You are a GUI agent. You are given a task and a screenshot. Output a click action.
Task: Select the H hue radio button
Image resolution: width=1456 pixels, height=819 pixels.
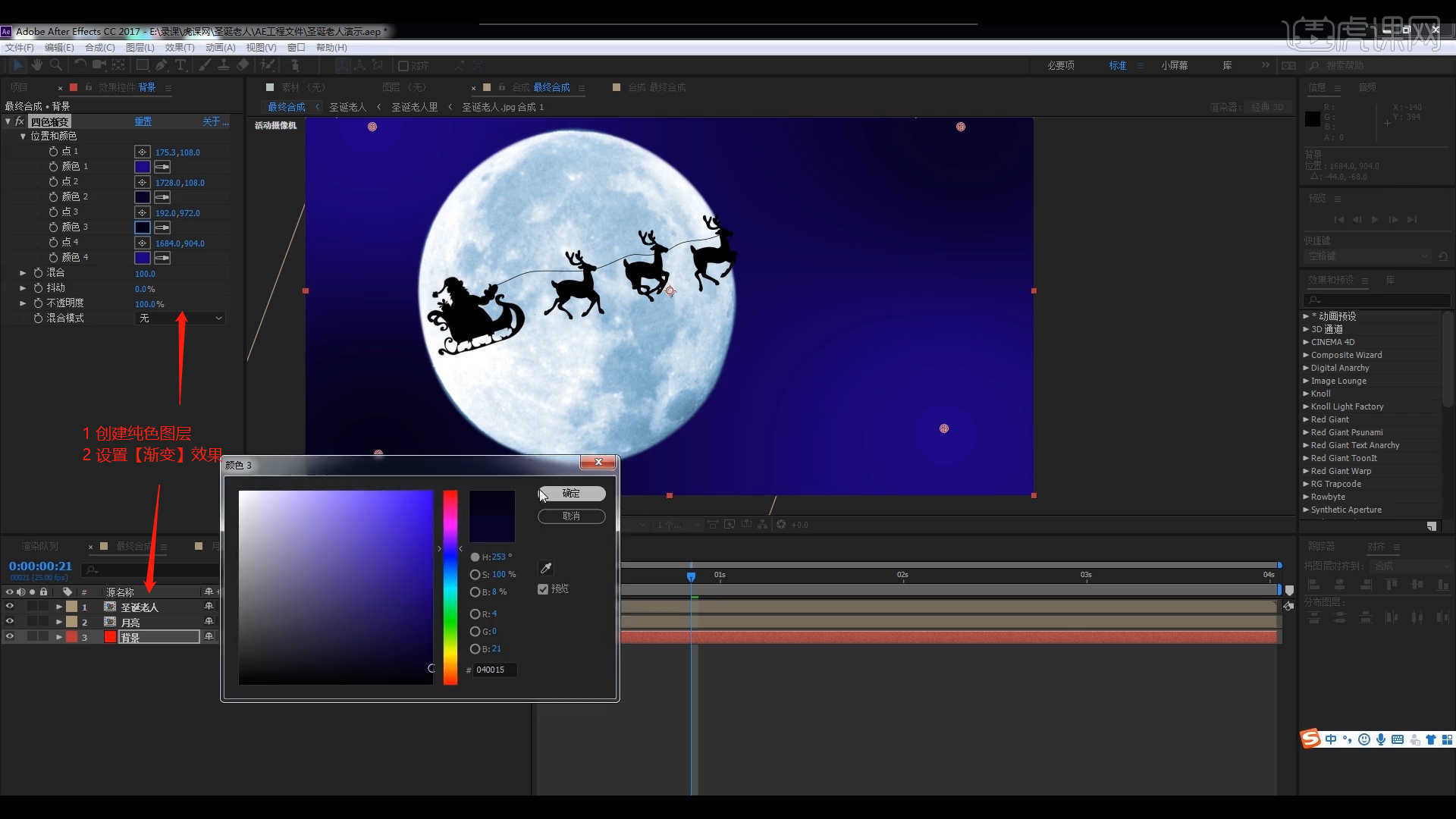(x=475, y=557)
